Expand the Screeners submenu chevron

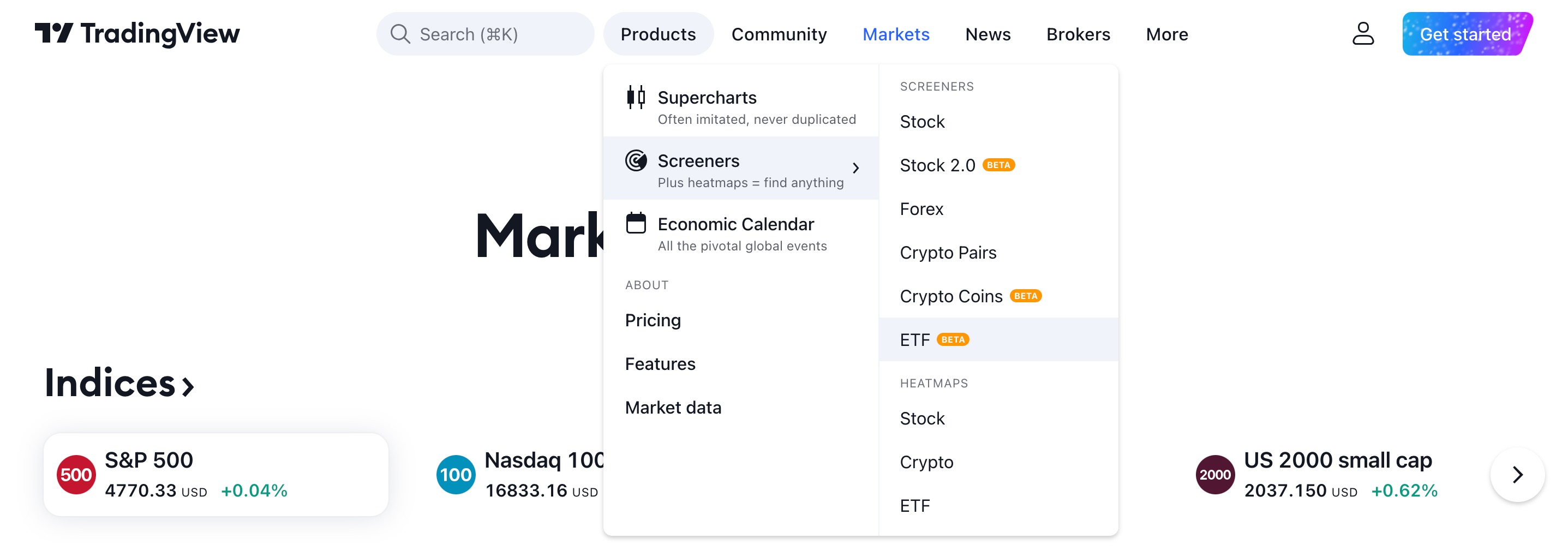856,168
